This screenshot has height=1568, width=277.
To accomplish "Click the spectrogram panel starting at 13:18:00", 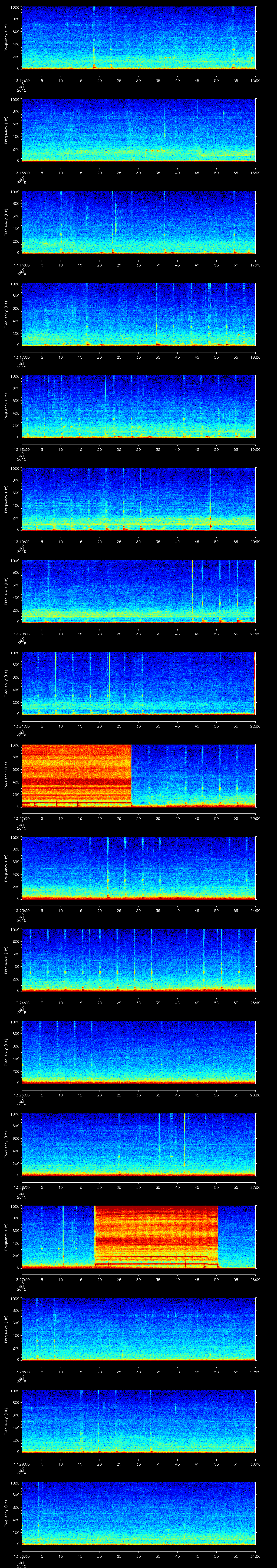I will point(138,407).
